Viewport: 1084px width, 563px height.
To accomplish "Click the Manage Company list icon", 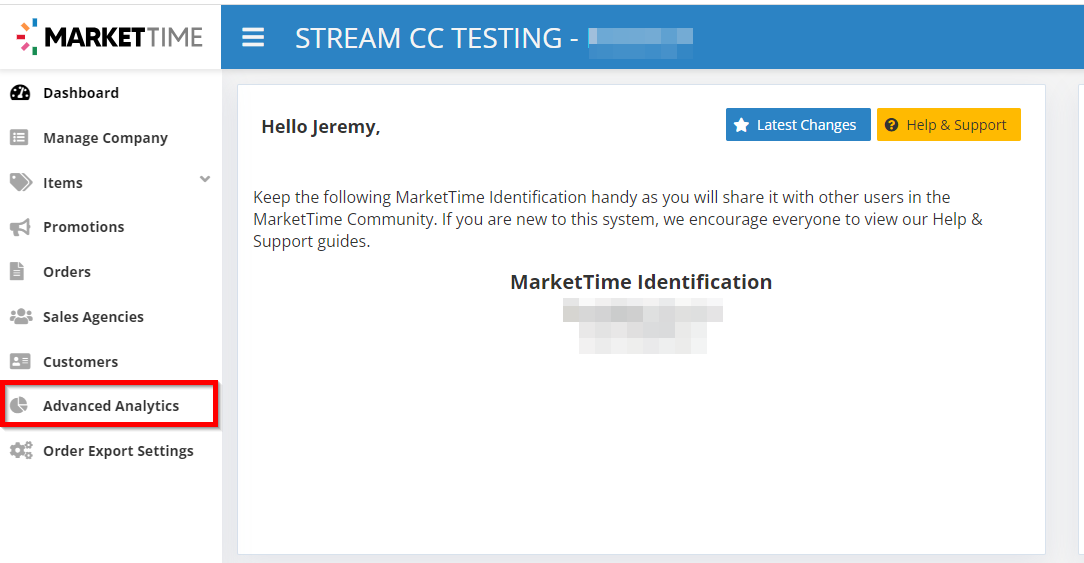I will (x=19, y=138).
